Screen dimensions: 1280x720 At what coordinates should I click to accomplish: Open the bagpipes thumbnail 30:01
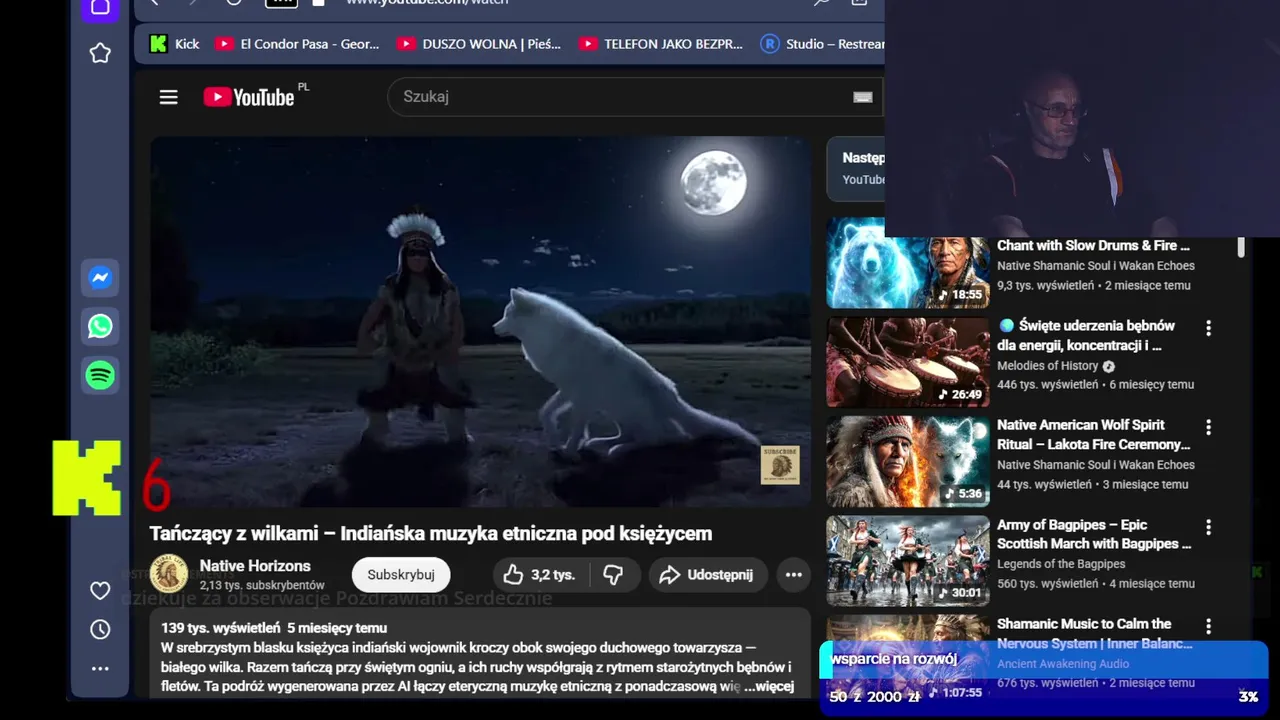click(908, 561)
